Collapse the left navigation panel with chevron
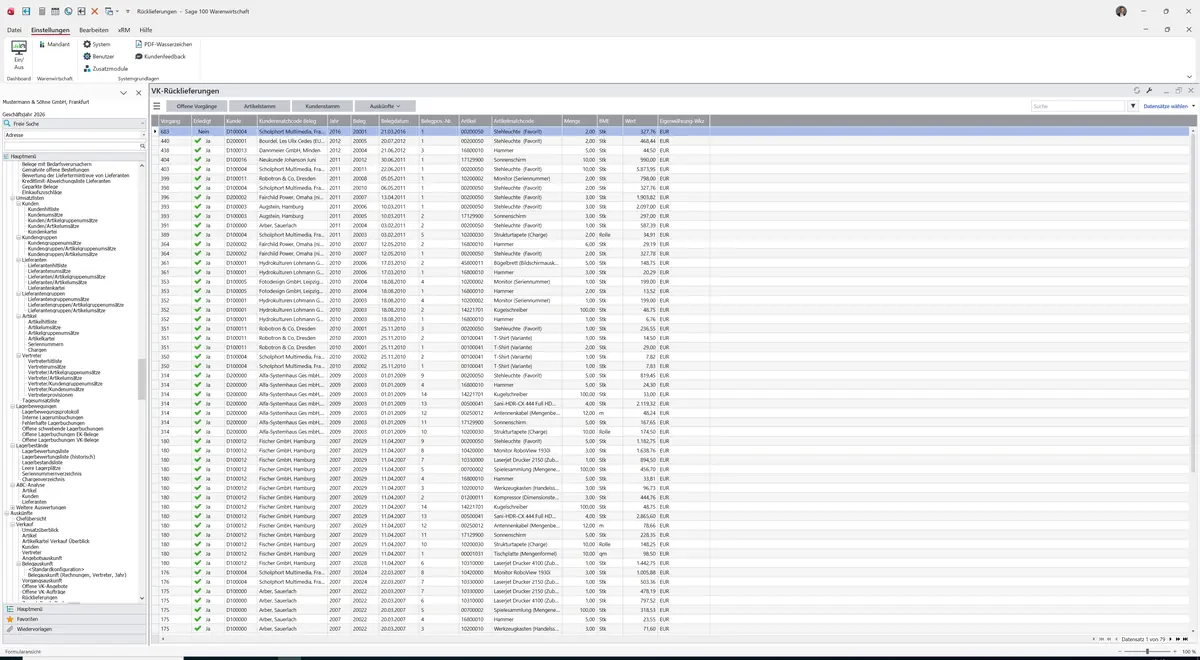 tap(123, 92)
